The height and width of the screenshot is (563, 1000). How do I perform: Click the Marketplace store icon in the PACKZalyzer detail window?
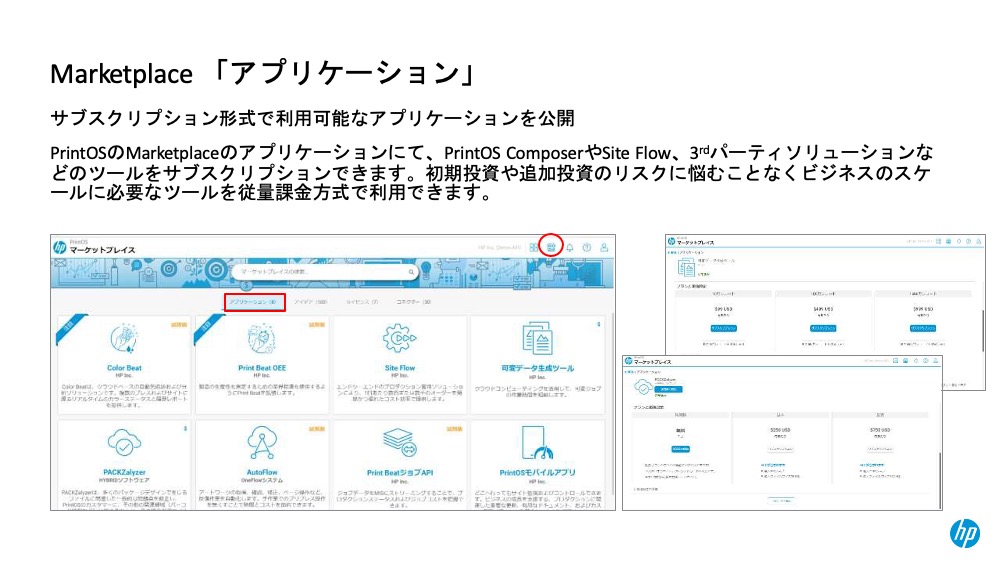pyautogui.click(x=906, y=361)
